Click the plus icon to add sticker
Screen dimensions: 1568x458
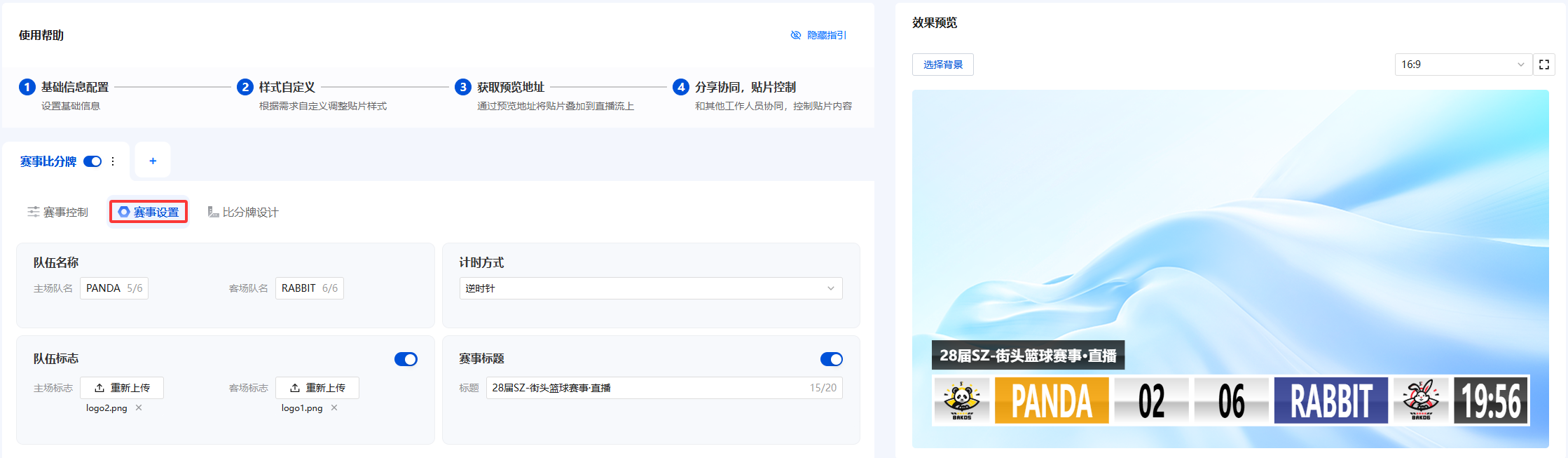pyautogui.click(x=153, y=161)
